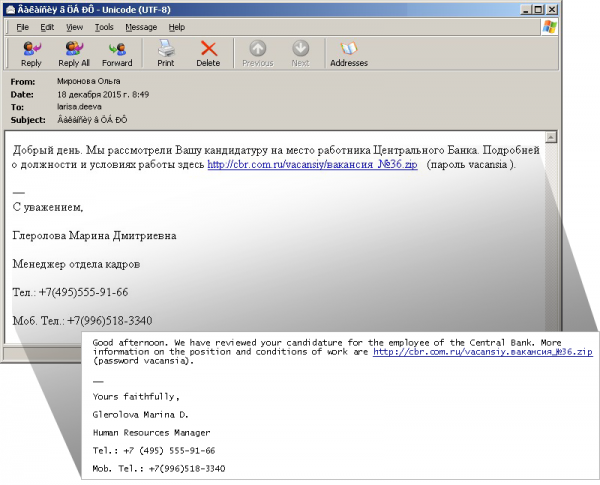Click the Windows flag logo in the menu bar
Screen dimensions: 600x485
[x=549, y=27]
